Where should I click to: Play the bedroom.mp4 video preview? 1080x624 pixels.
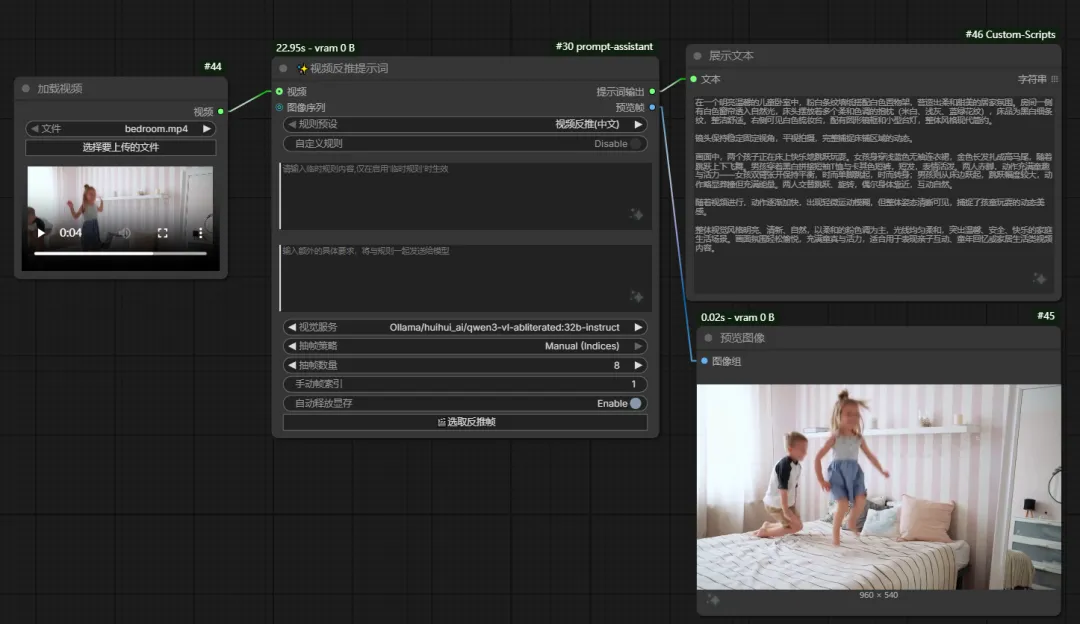(41, 233)
